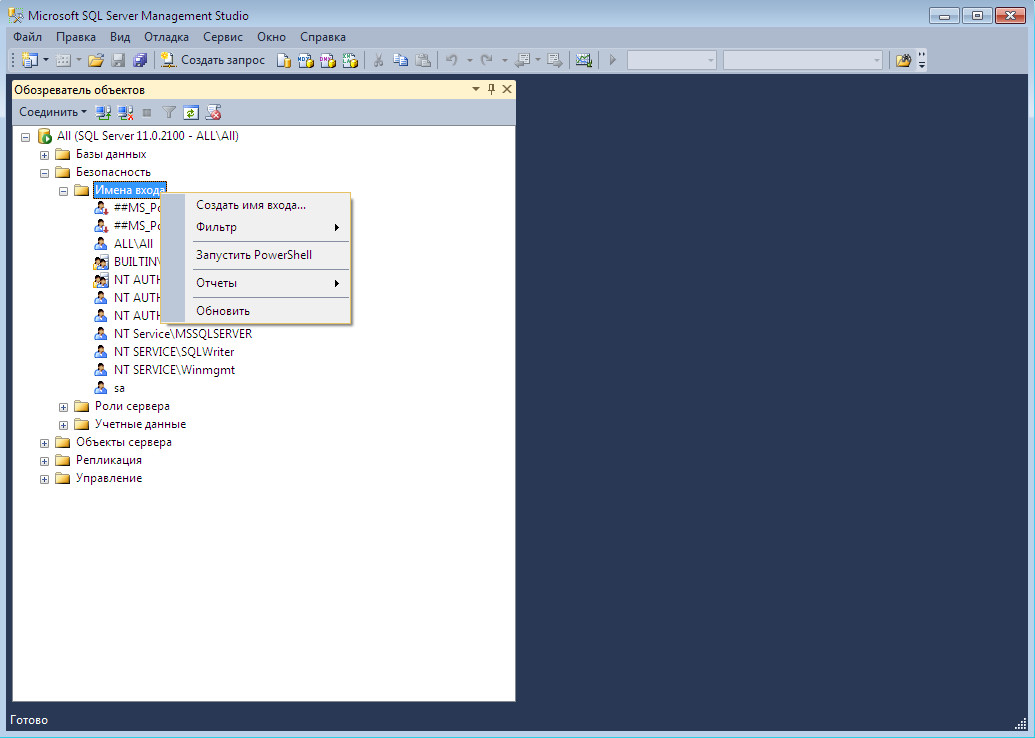Expand the Объекты сервера folder
This screenshot has height=738, width=1035.
[44, 443]
